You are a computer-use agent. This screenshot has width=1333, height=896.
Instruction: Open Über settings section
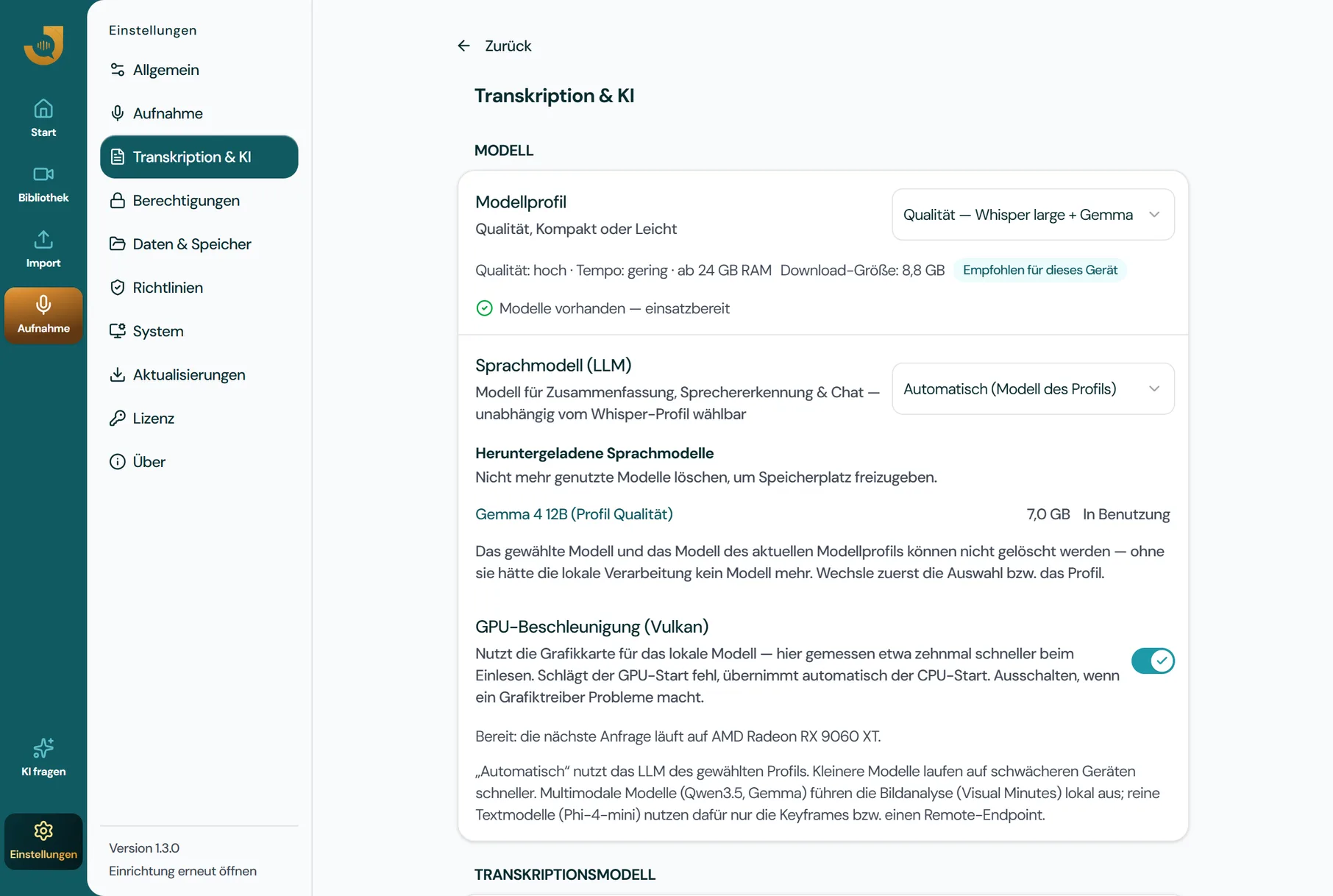tap(199, 461)
